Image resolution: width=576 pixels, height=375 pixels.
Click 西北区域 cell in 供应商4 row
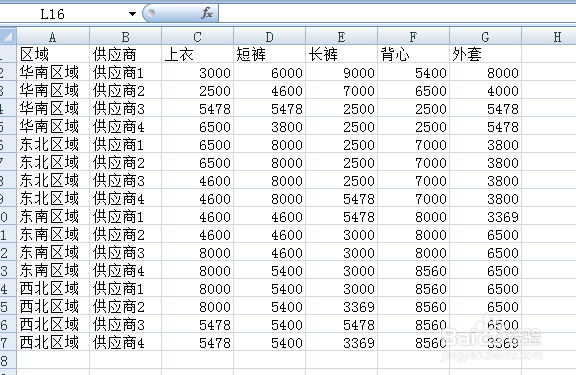pos(53,342)
